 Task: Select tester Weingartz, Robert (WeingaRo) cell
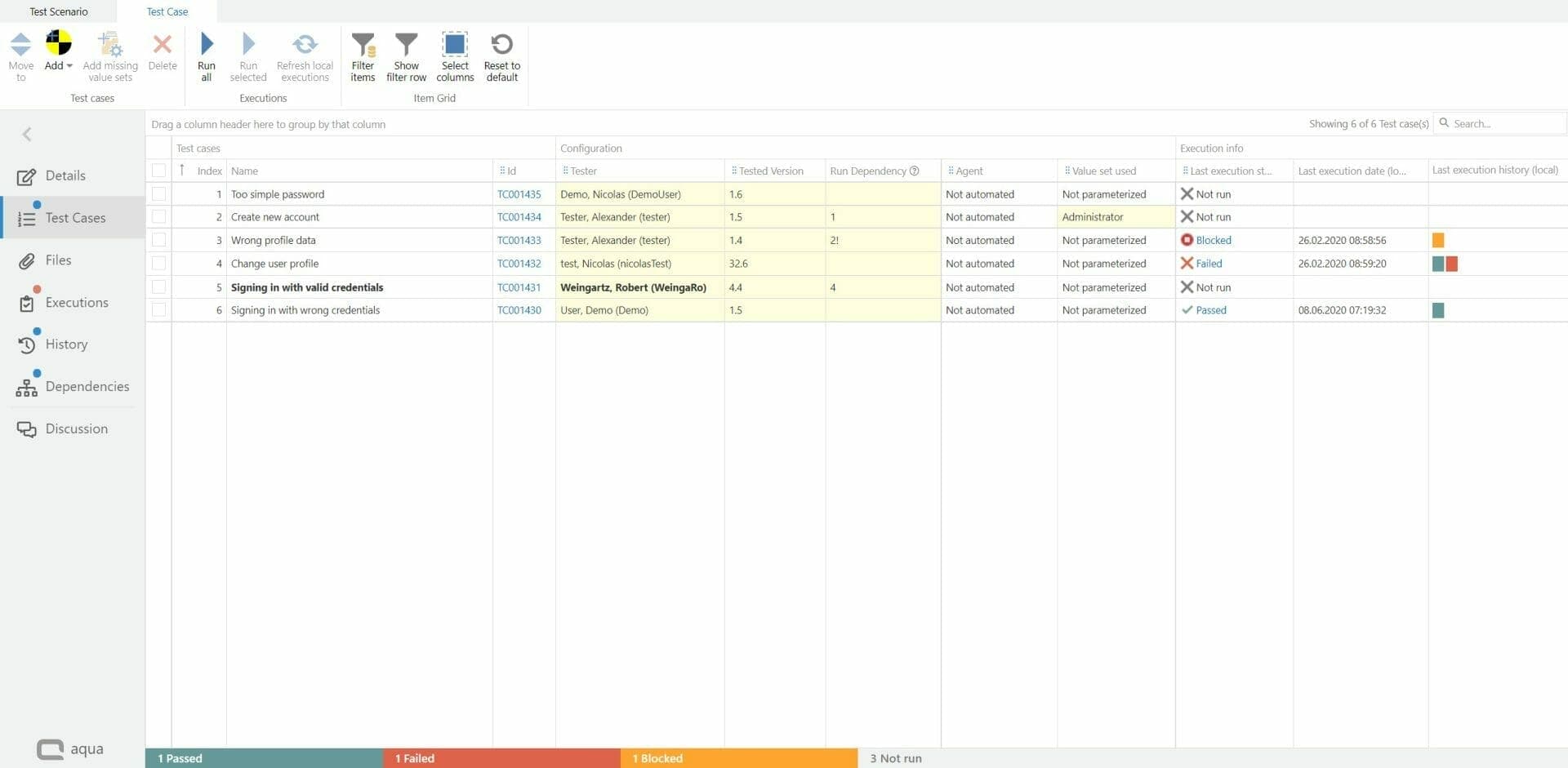(x=639, y=287)
